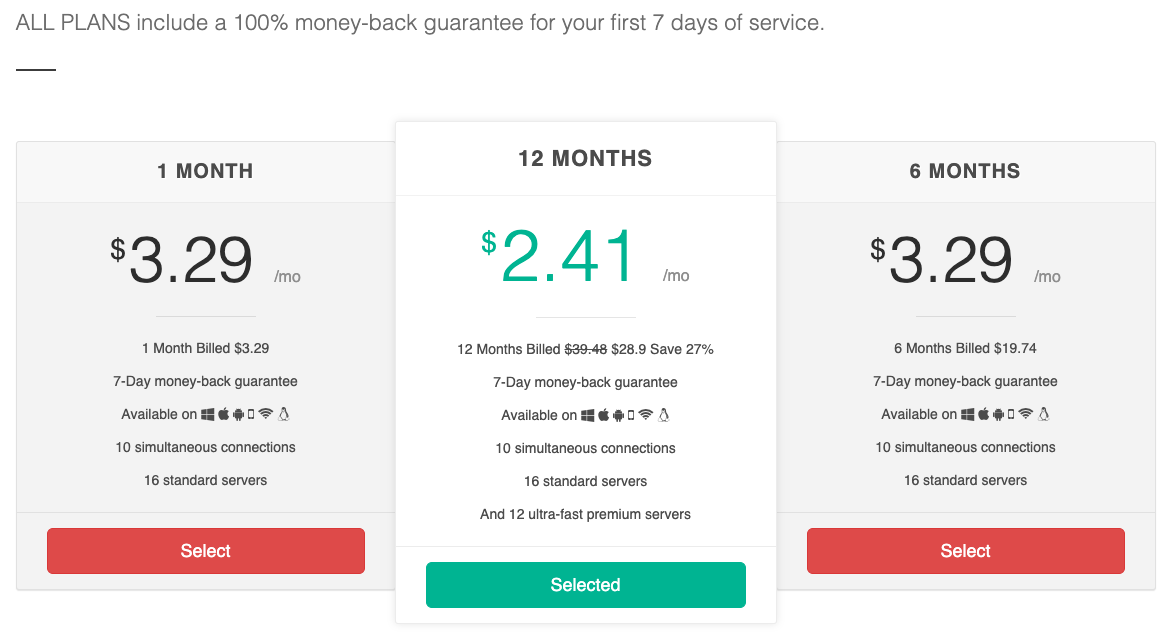Screen dimensions: 1176x637
Task: Click Windows icon in 12 Months plan
Action: point(588,415)
